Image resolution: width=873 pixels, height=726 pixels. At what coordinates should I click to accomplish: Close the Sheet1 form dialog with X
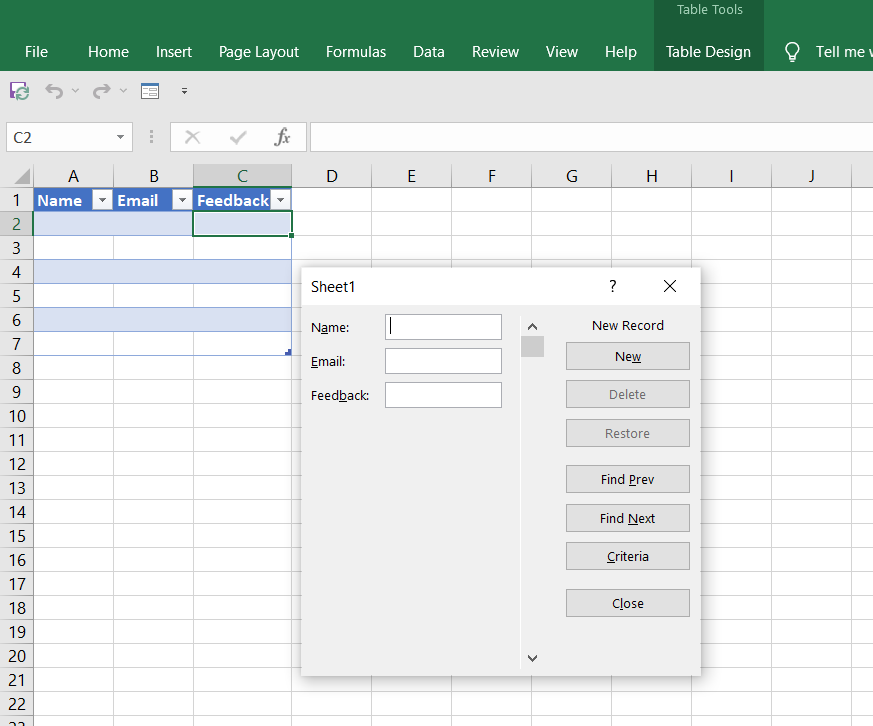pos(670,286)
